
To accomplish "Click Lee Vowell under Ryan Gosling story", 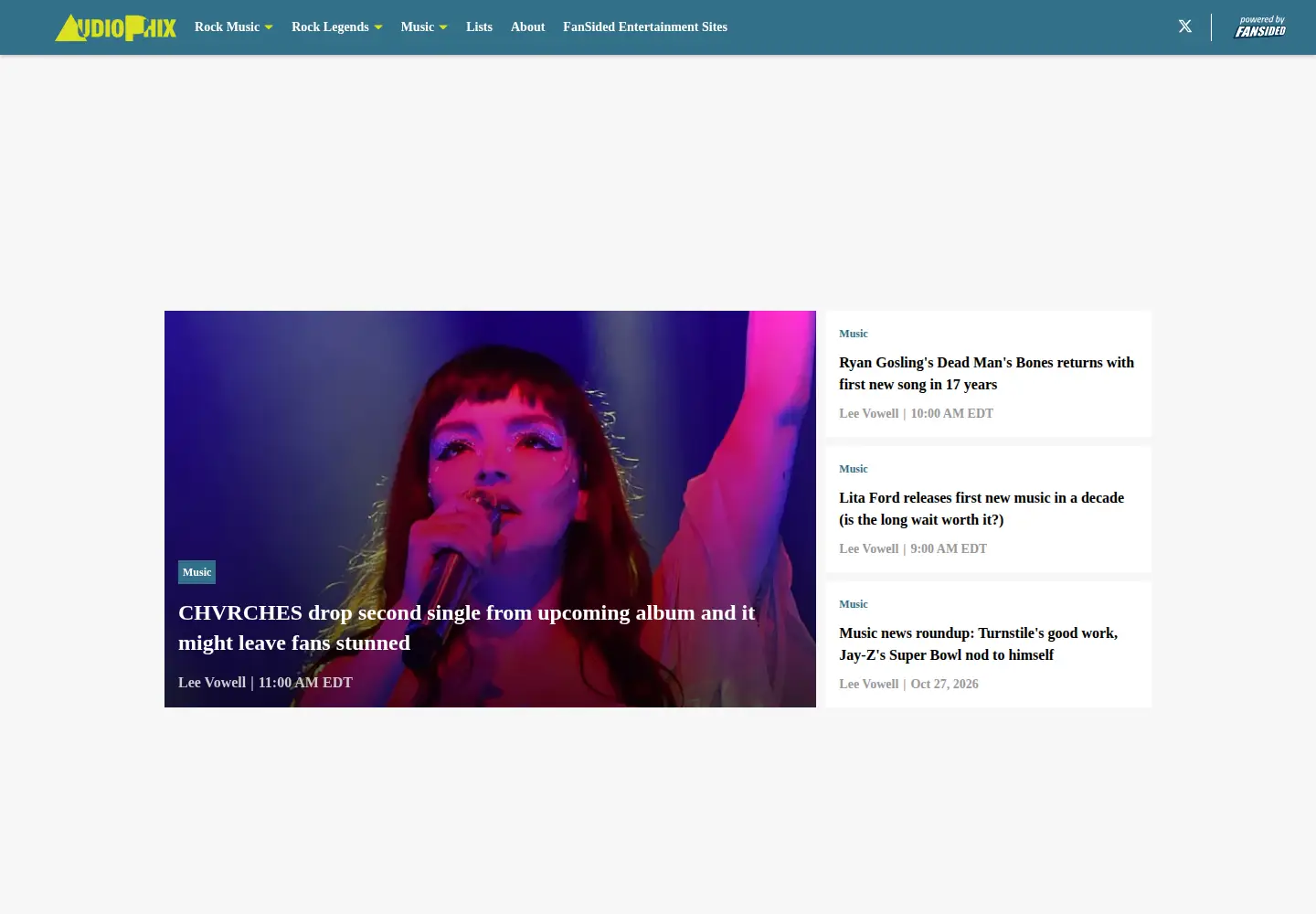I will click(x=869, y=414).
